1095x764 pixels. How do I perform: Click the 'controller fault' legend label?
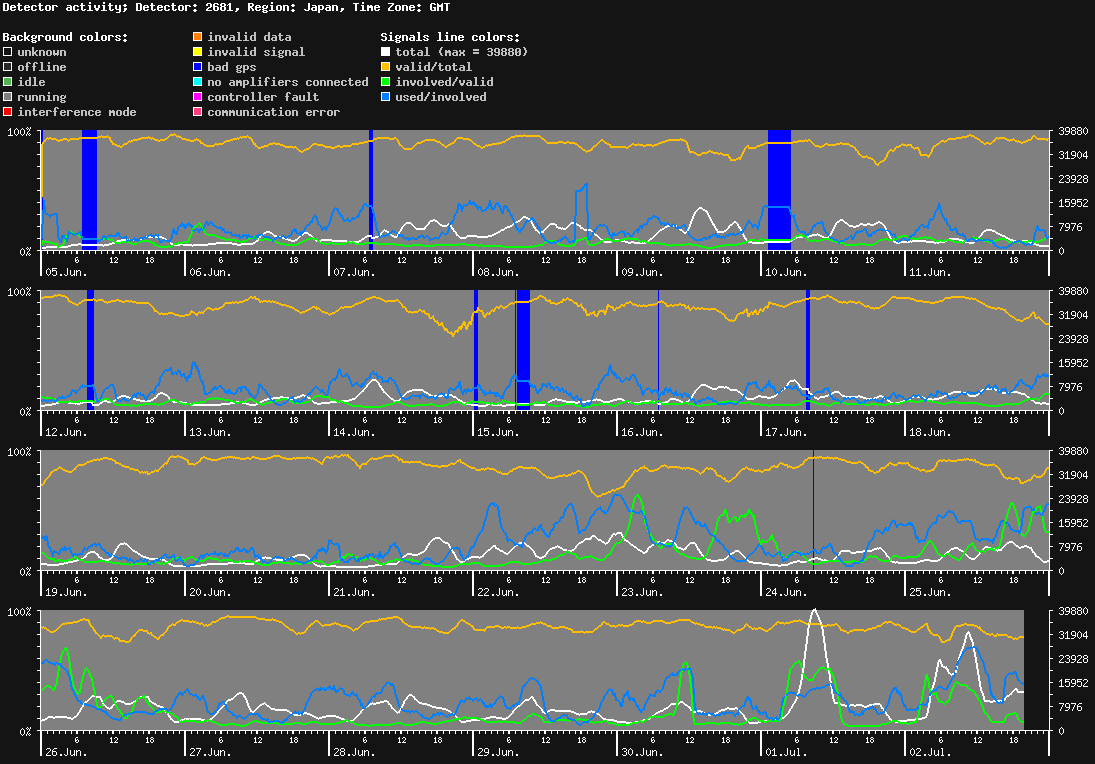(x=263, y=97)
